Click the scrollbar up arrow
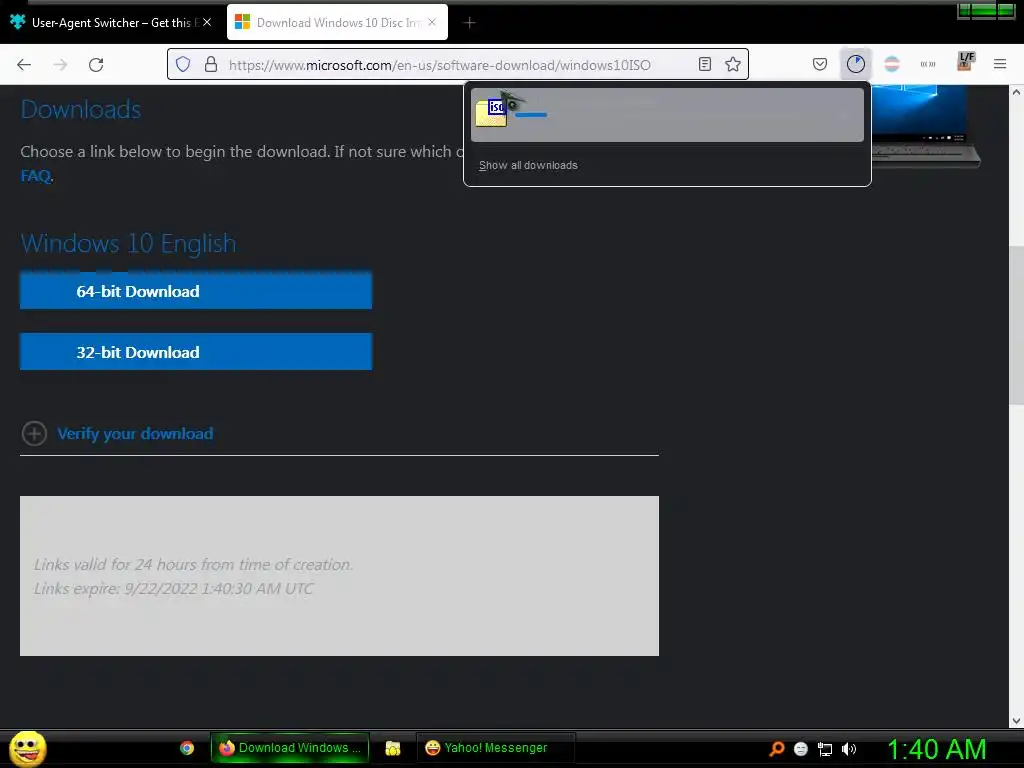The image size is (1024, 768). [x=1016, y=93]
